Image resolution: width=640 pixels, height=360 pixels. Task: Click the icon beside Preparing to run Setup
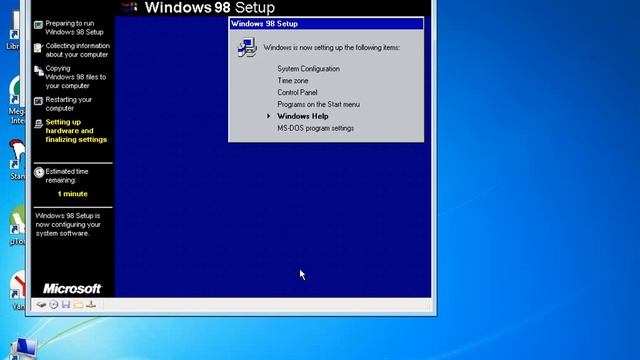click(38, 25)
